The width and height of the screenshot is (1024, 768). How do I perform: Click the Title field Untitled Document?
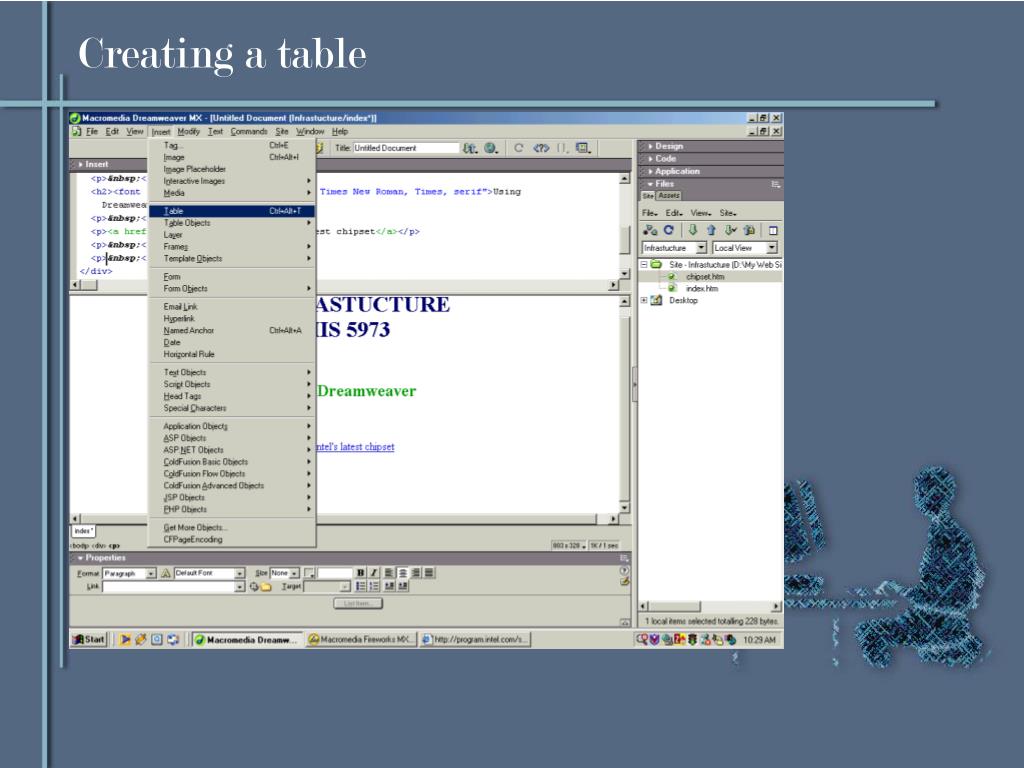pos(406,148)
